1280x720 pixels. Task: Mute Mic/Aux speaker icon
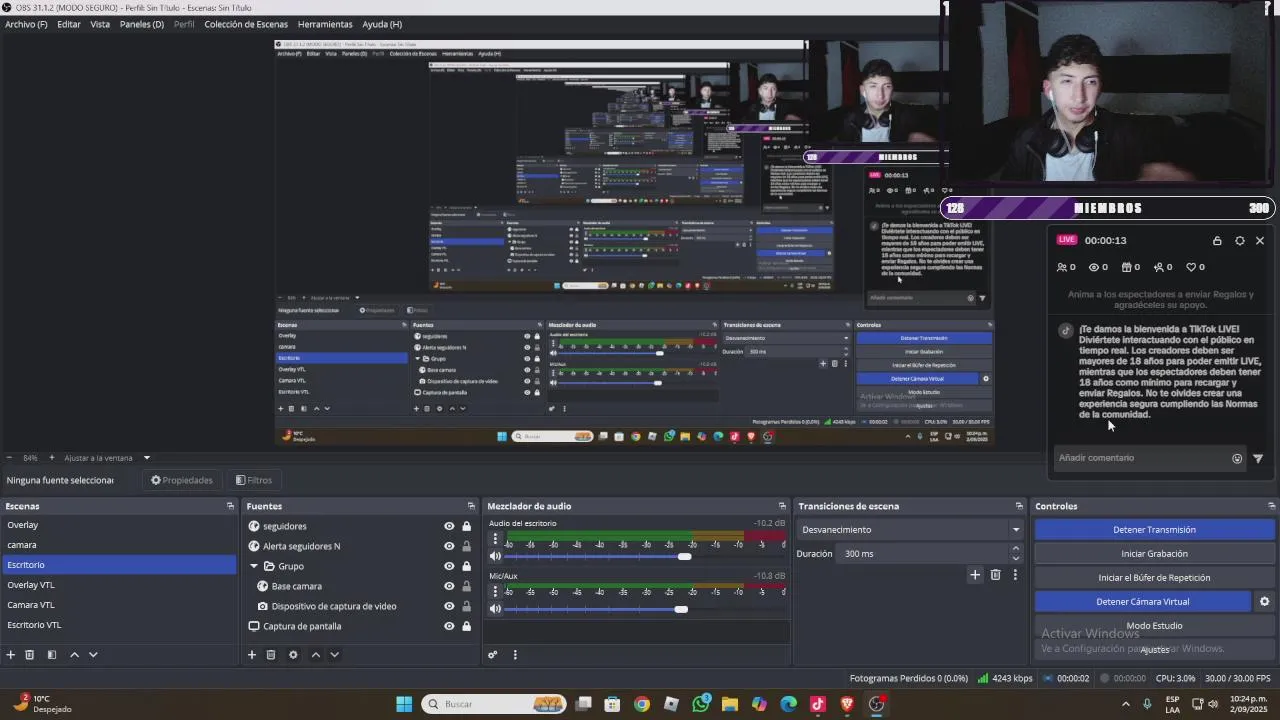point(495,609)
